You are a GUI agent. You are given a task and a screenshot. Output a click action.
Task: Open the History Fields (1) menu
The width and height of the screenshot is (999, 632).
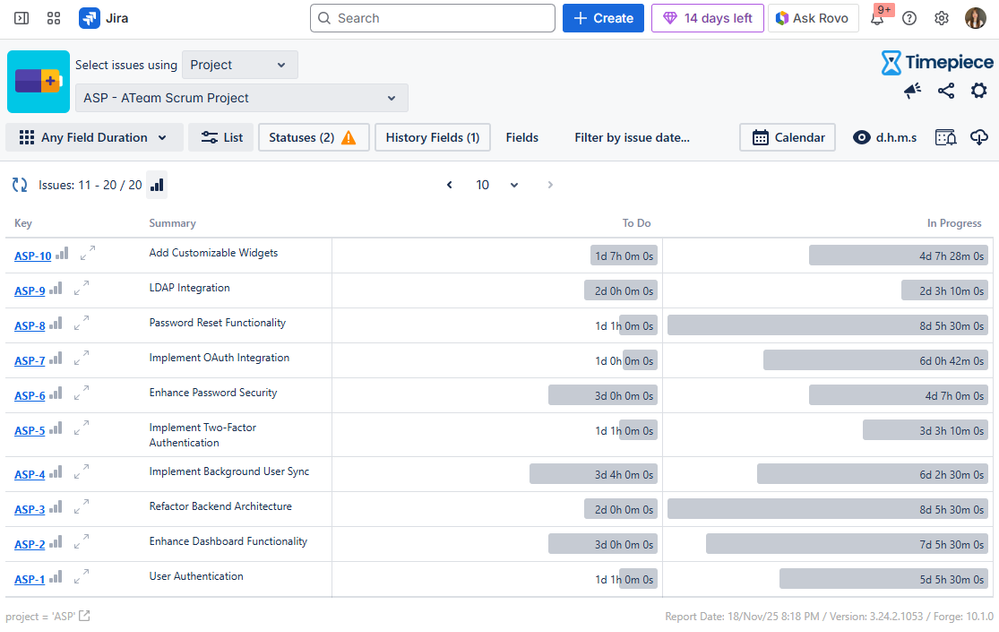click(x=432, y=138)
